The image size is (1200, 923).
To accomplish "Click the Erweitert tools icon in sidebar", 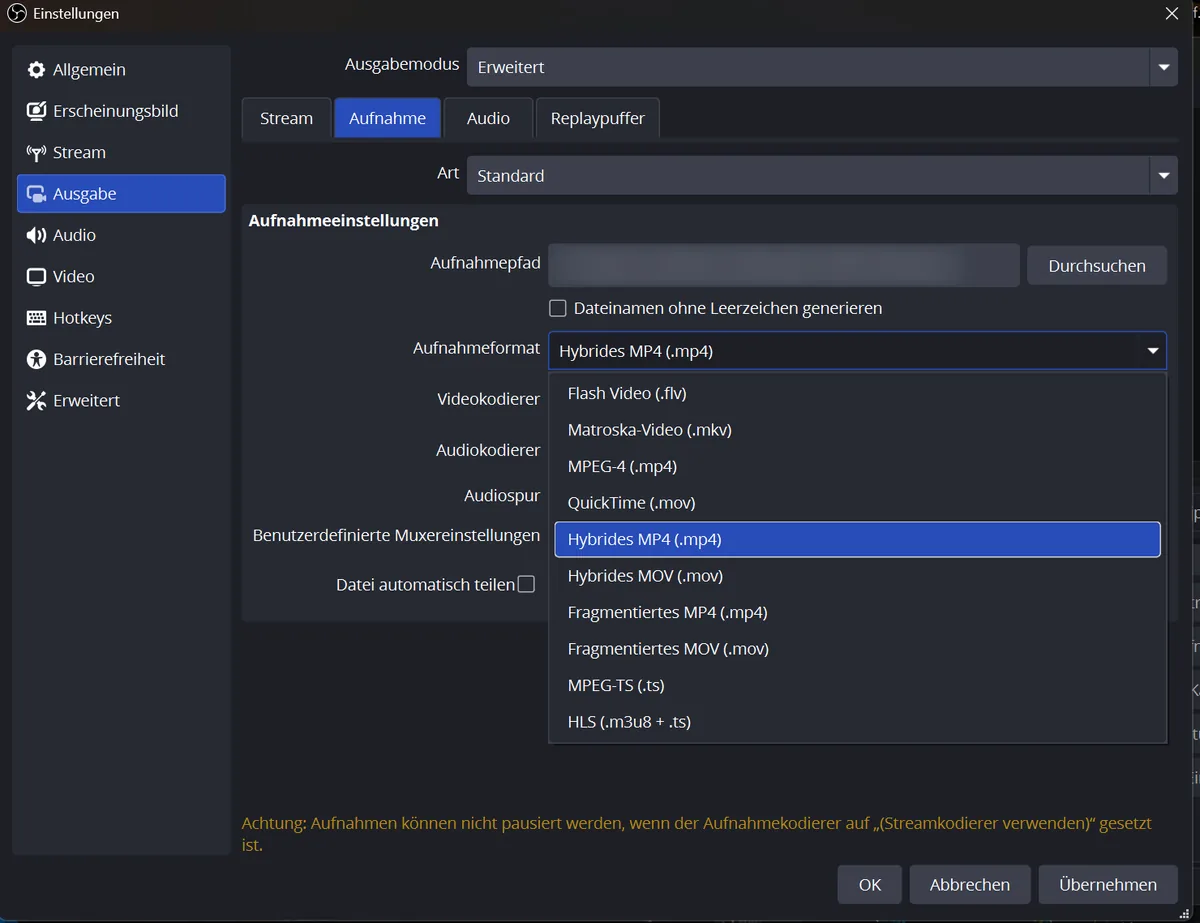I will coord(37,401).
